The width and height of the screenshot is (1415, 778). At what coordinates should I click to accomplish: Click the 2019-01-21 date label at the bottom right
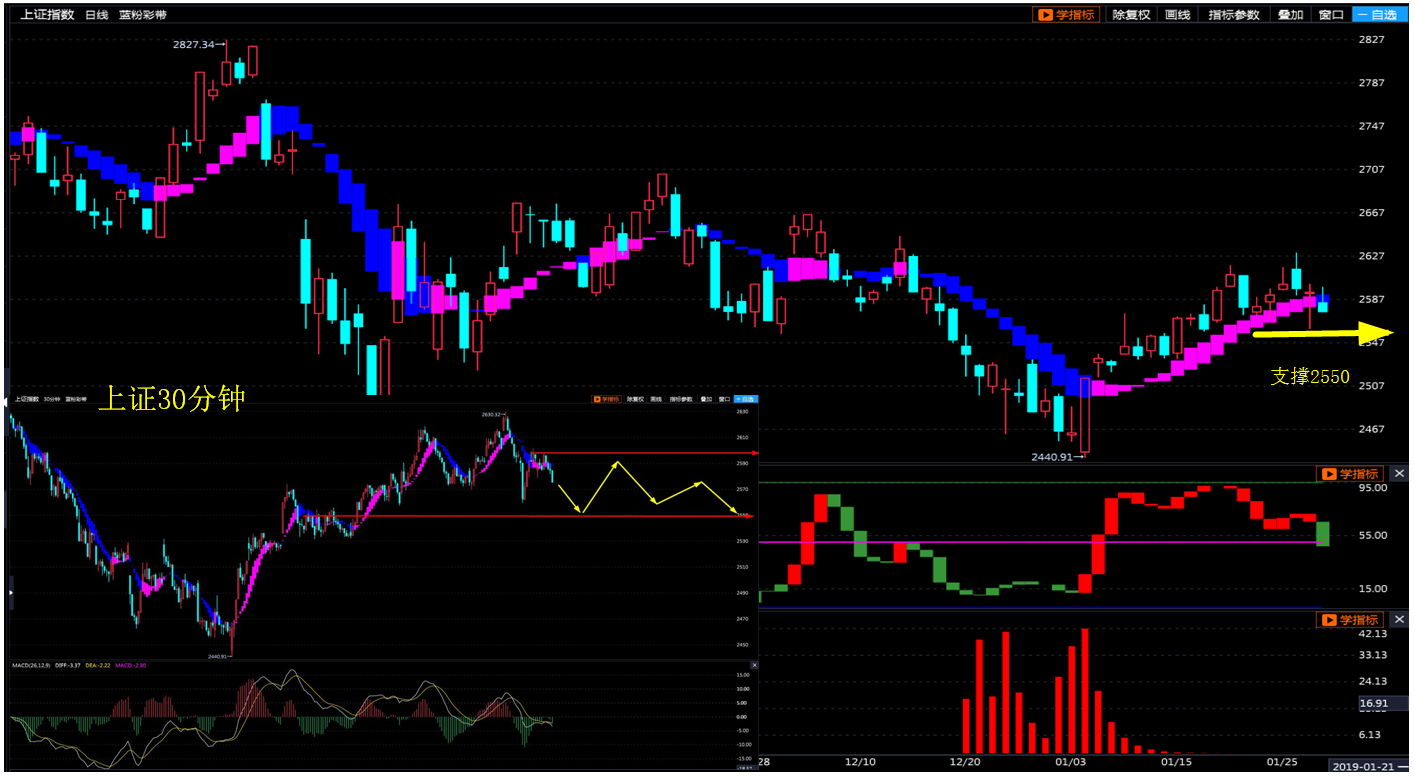[1365, 766]
